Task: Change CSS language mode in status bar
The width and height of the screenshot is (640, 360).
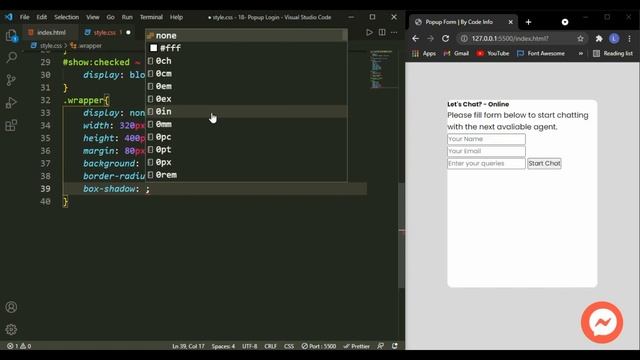Action: [289, 346]
